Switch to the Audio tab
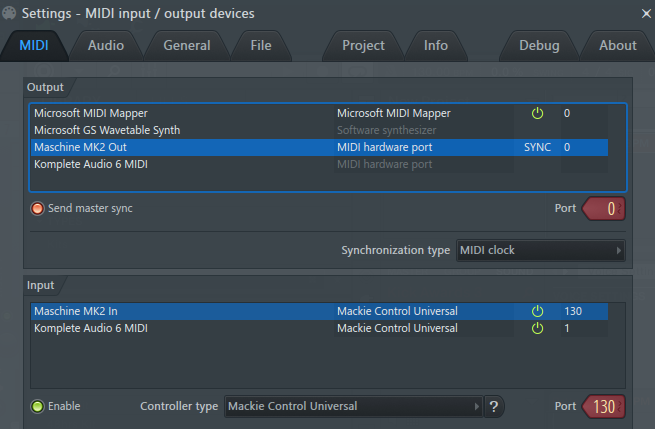Image resolution: width=655 pixels, height=429 pixels. pyautogui.click(x=106, y=46)
